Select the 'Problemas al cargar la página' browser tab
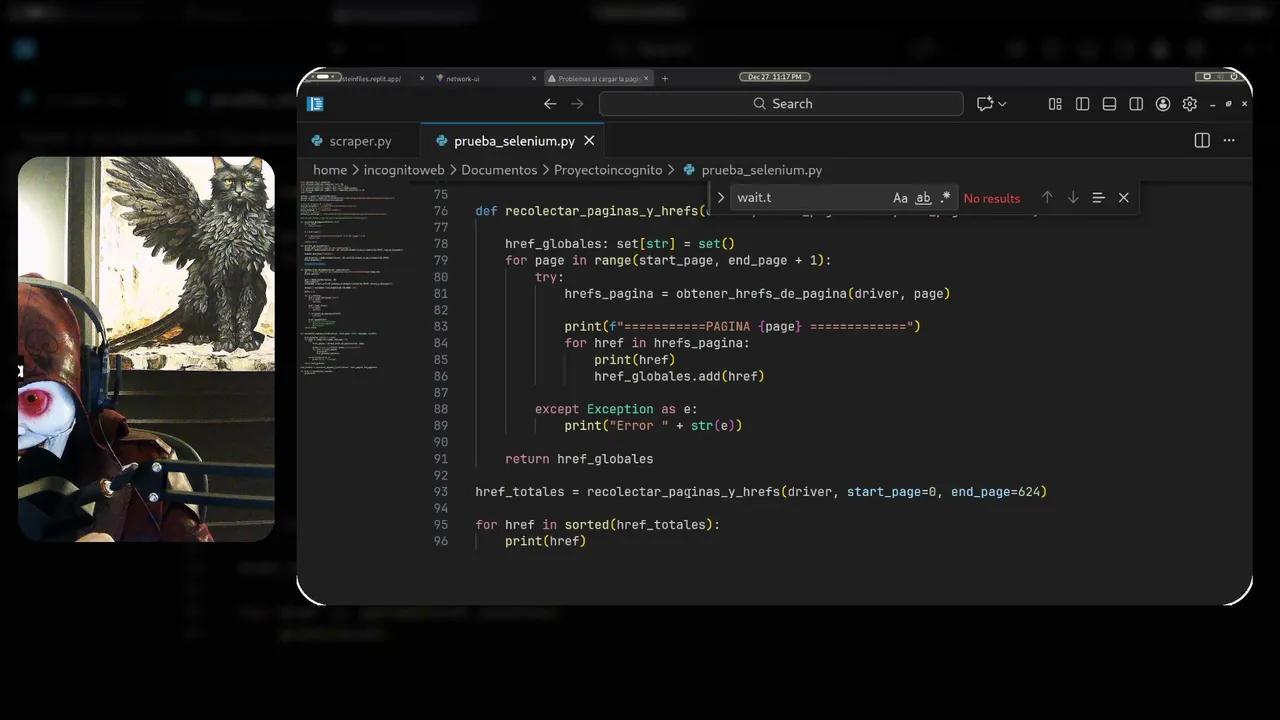The image size is (1280, 720). click(x=598, y=78)
